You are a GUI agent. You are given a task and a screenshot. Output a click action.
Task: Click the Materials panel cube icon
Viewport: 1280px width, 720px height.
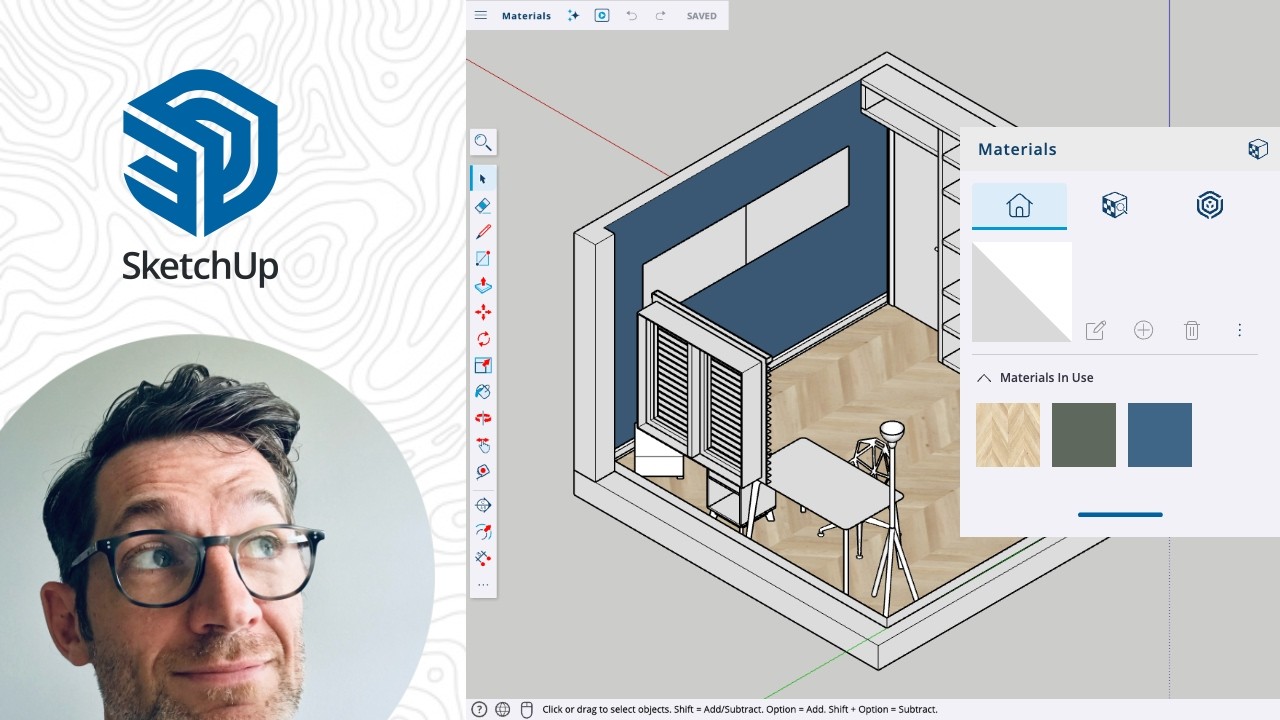pyautogui.click(x=1258, y=149)
